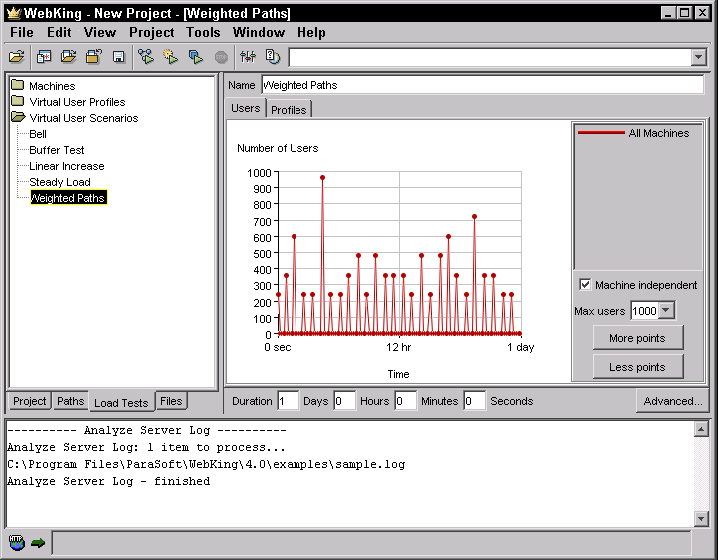Click the bottom status bar field
The image size is (718, 560).
pyautogui.click(x=371, y=543)
